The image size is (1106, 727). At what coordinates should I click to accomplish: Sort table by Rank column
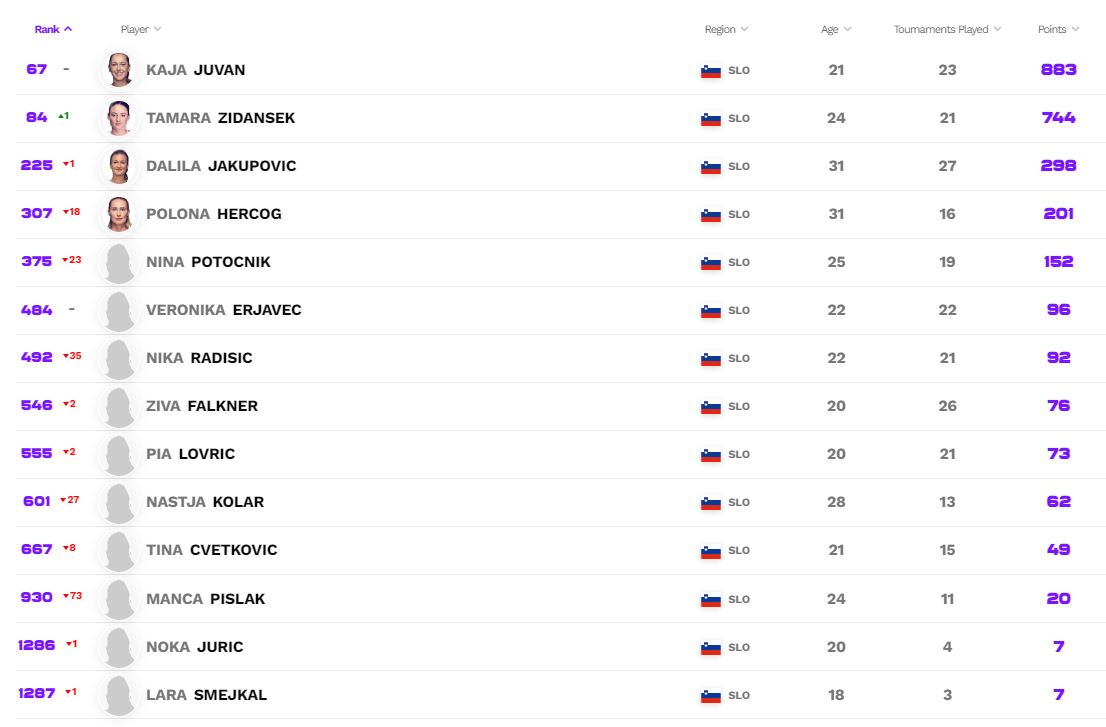click(x=53, y=29)
